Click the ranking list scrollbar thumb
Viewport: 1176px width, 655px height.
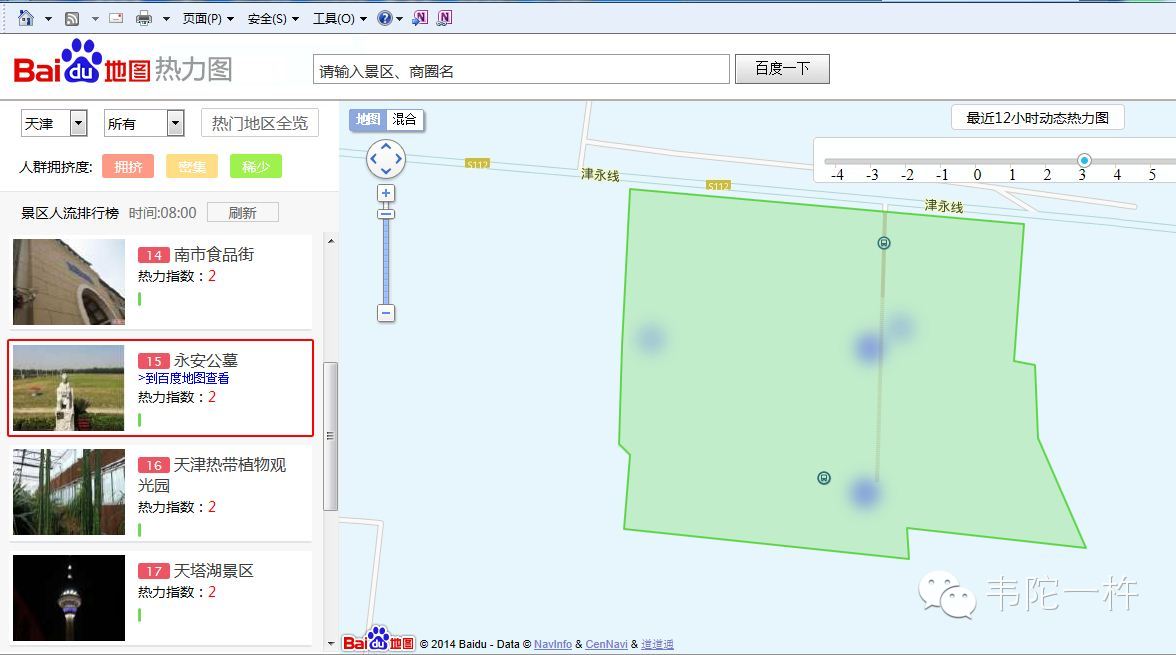331,436
